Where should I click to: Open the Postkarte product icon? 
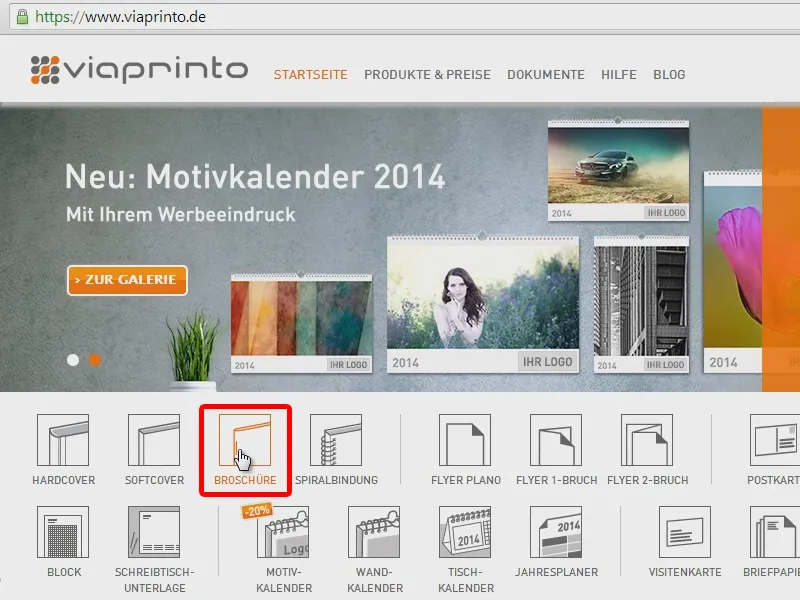(774, 440)
